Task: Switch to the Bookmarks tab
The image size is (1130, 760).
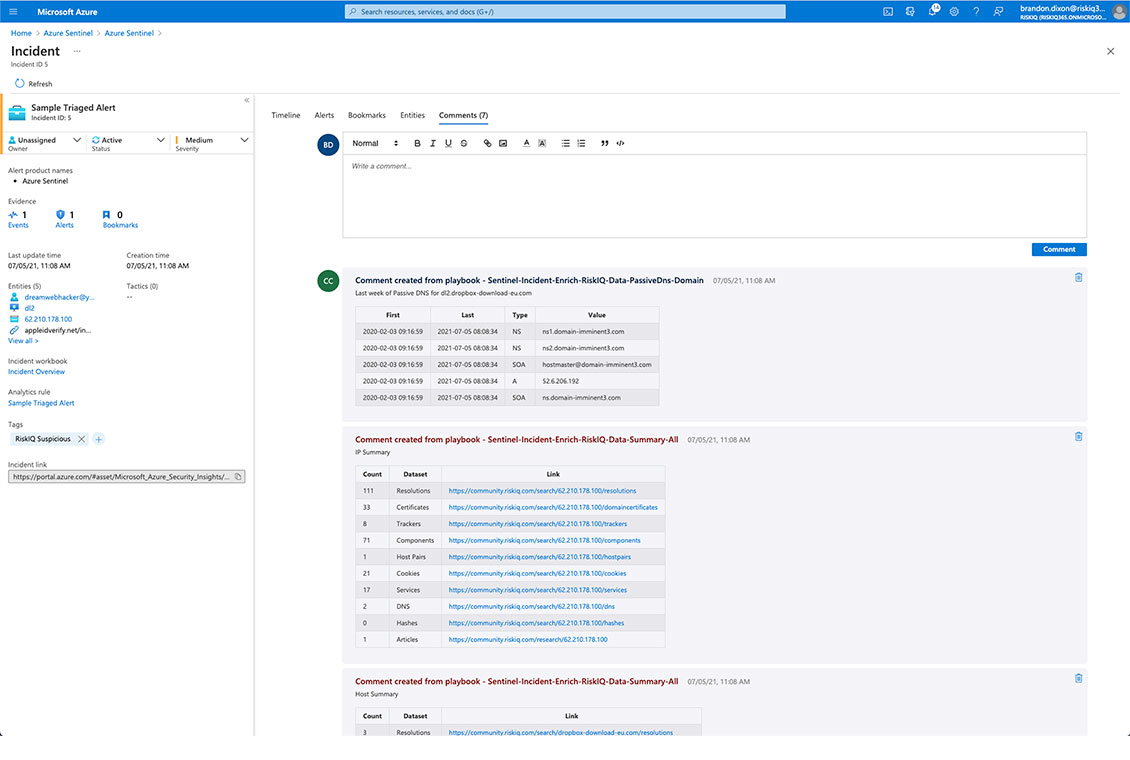Action: pyautogui.click(x=367, y=115)
